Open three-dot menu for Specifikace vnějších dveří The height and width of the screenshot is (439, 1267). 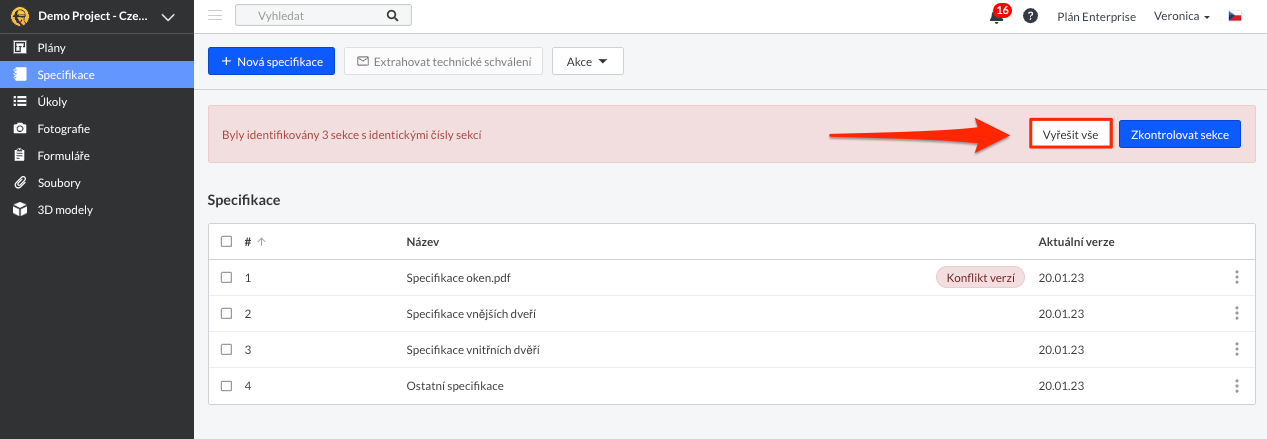tap(1237, 314)
